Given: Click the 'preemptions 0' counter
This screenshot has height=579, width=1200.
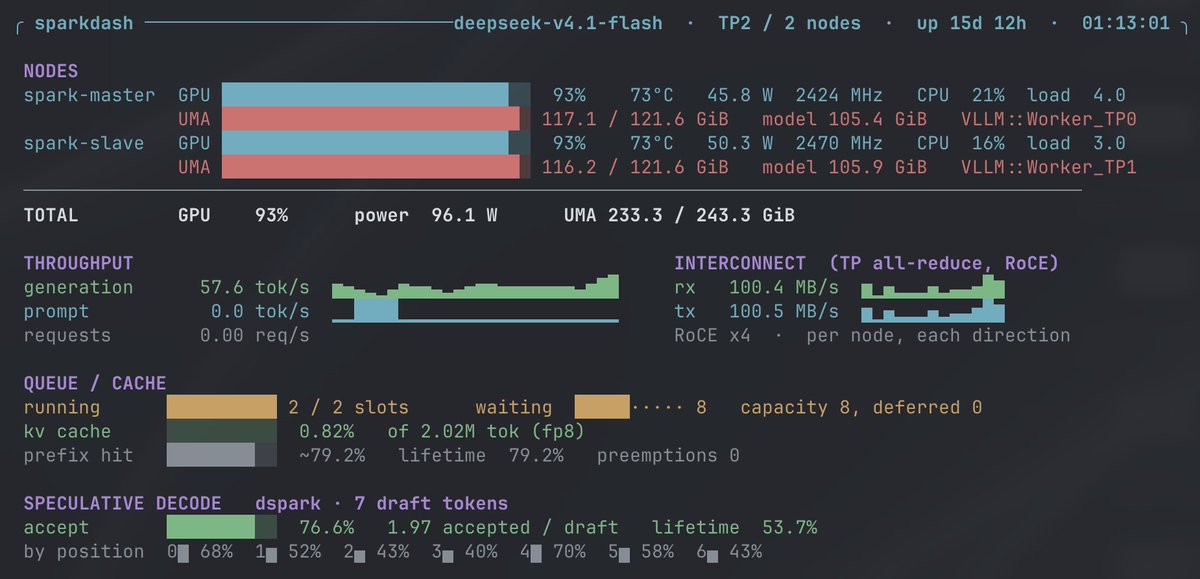Looking at the screenshot, I should click(668, 456).
